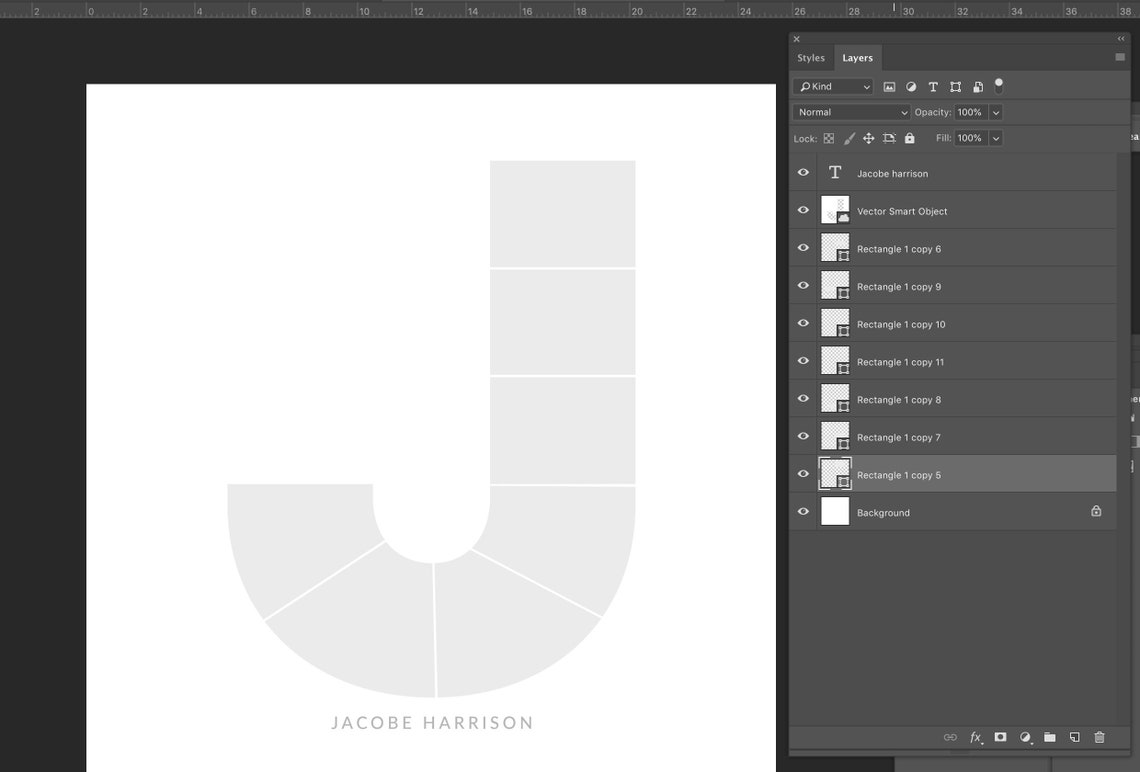Open the Opacity value dropdown arrow
Screen dimensions: 1140x772
996,112
